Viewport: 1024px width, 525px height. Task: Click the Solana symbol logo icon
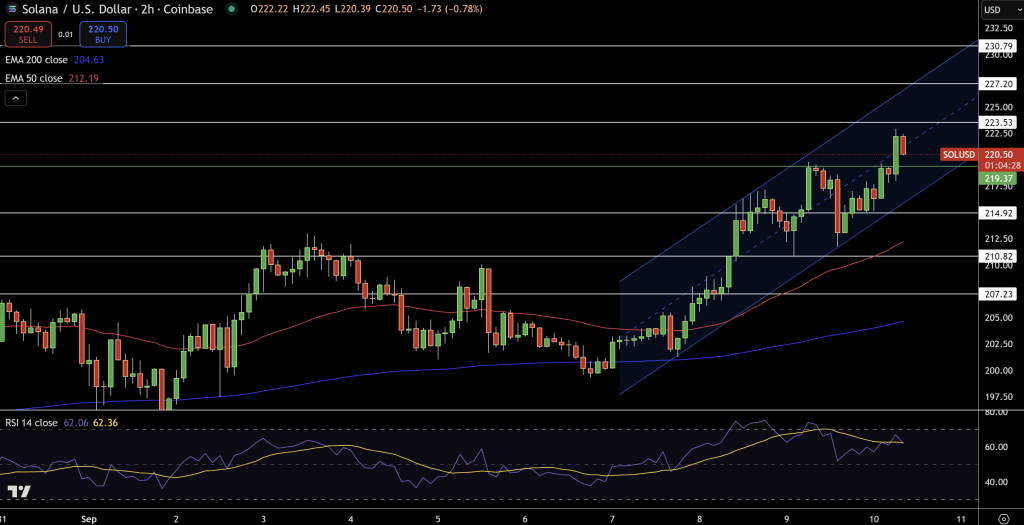coord(12,9)
